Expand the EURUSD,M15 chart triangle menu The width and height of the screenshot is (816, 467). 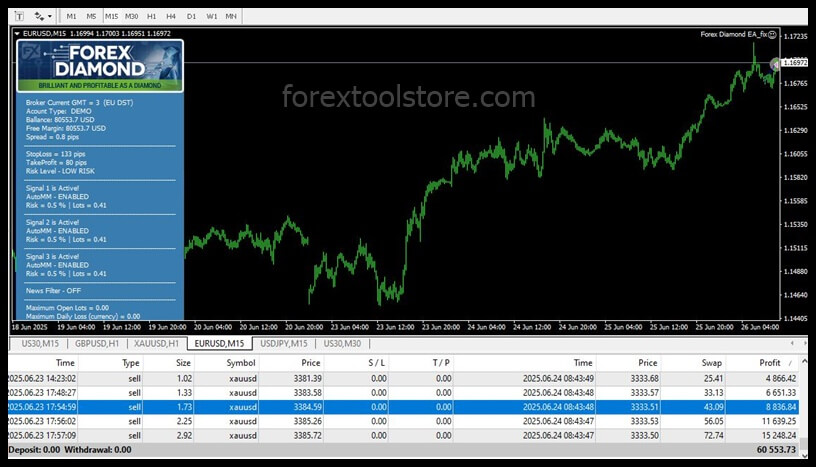(x=17, y=33)
